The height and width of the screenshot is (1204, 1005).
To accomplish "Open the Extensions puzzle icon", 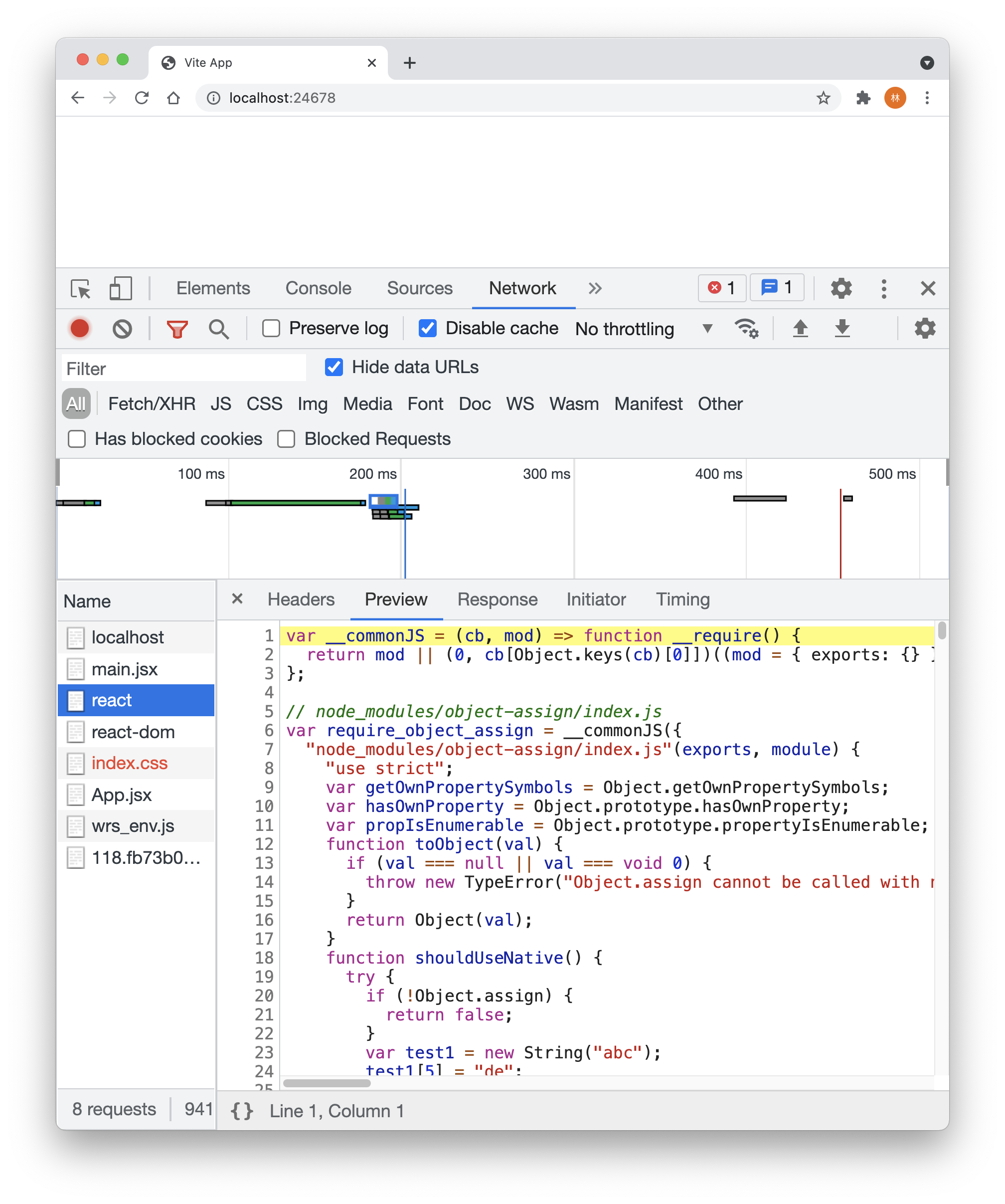I will (x=863, y=98).
